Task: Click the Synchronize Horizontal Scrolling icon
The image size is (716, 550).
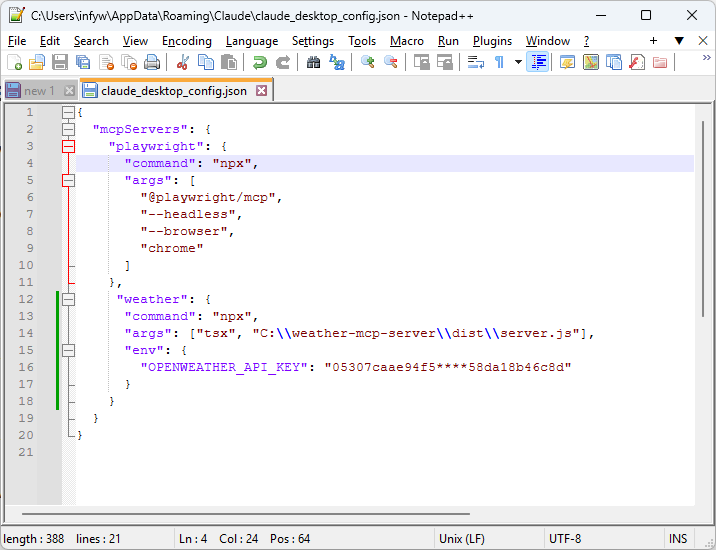Action: [x=444, y=62]
